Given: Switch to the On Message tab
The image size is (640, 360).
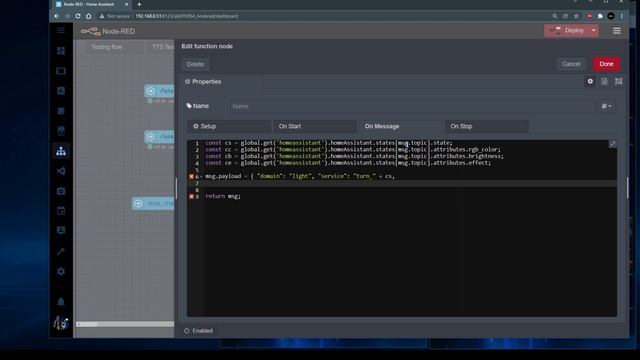Looking at the screenshot, I should coord(401,126).
